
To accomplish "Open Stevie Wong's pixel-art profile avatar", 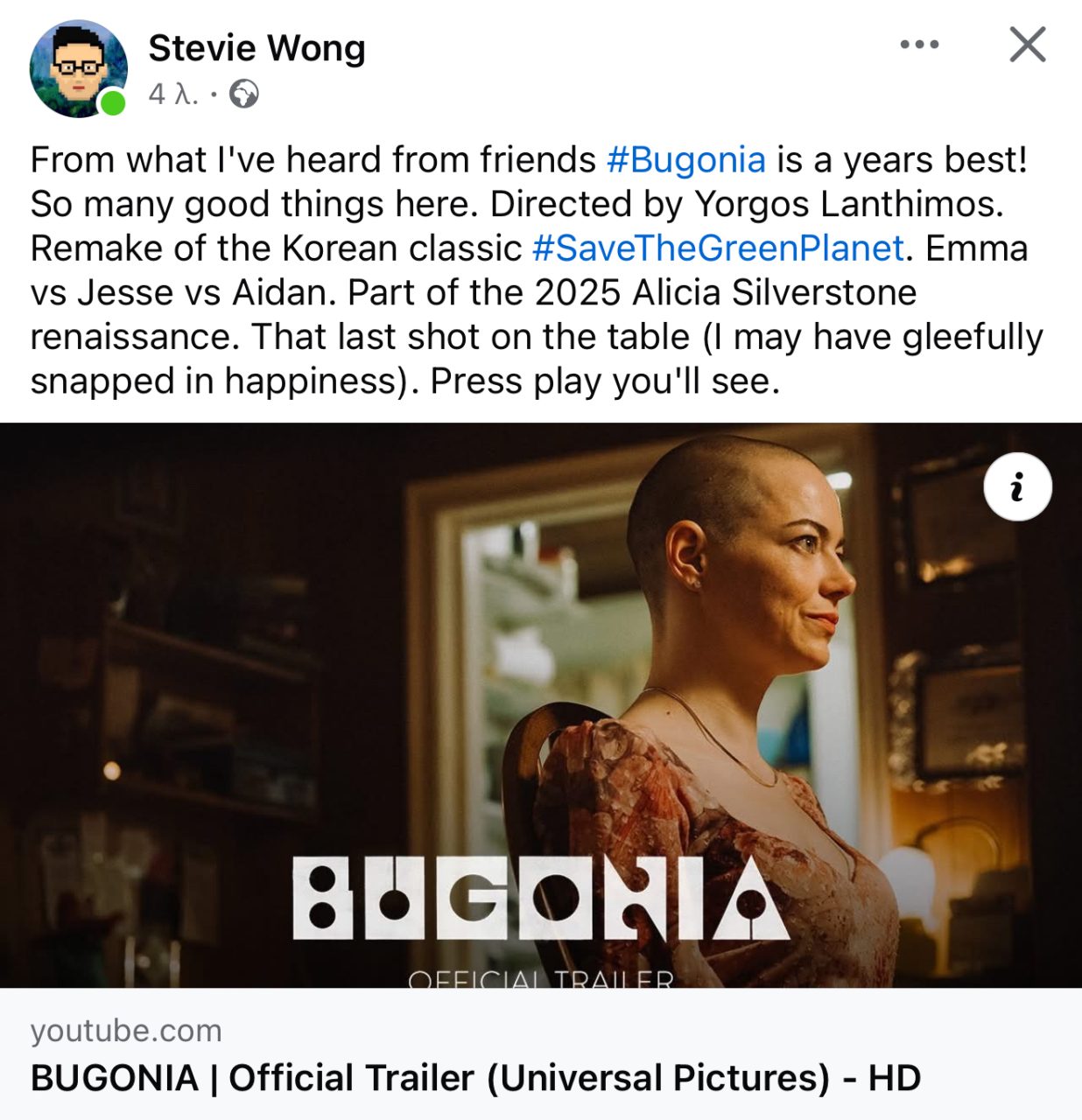I will coord(78,69).
